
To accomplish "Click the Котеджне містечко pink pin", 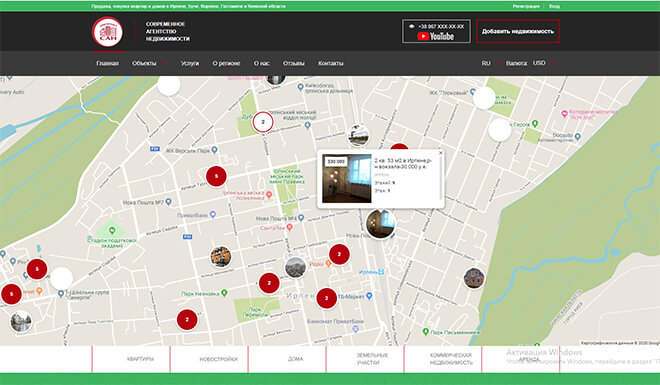I will [564, 114].
